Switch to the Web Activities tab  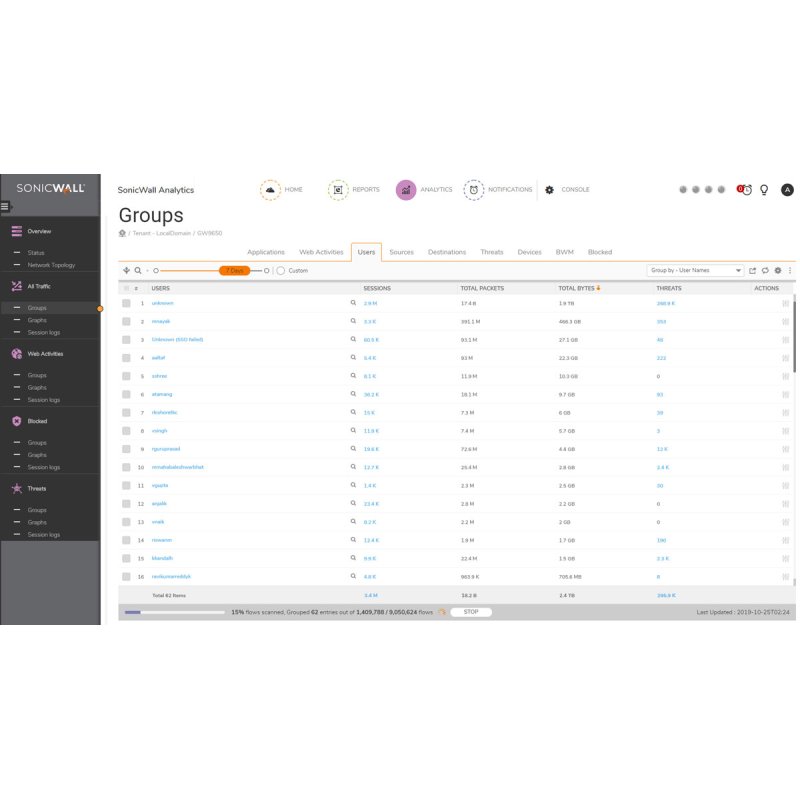click(320, 251)
